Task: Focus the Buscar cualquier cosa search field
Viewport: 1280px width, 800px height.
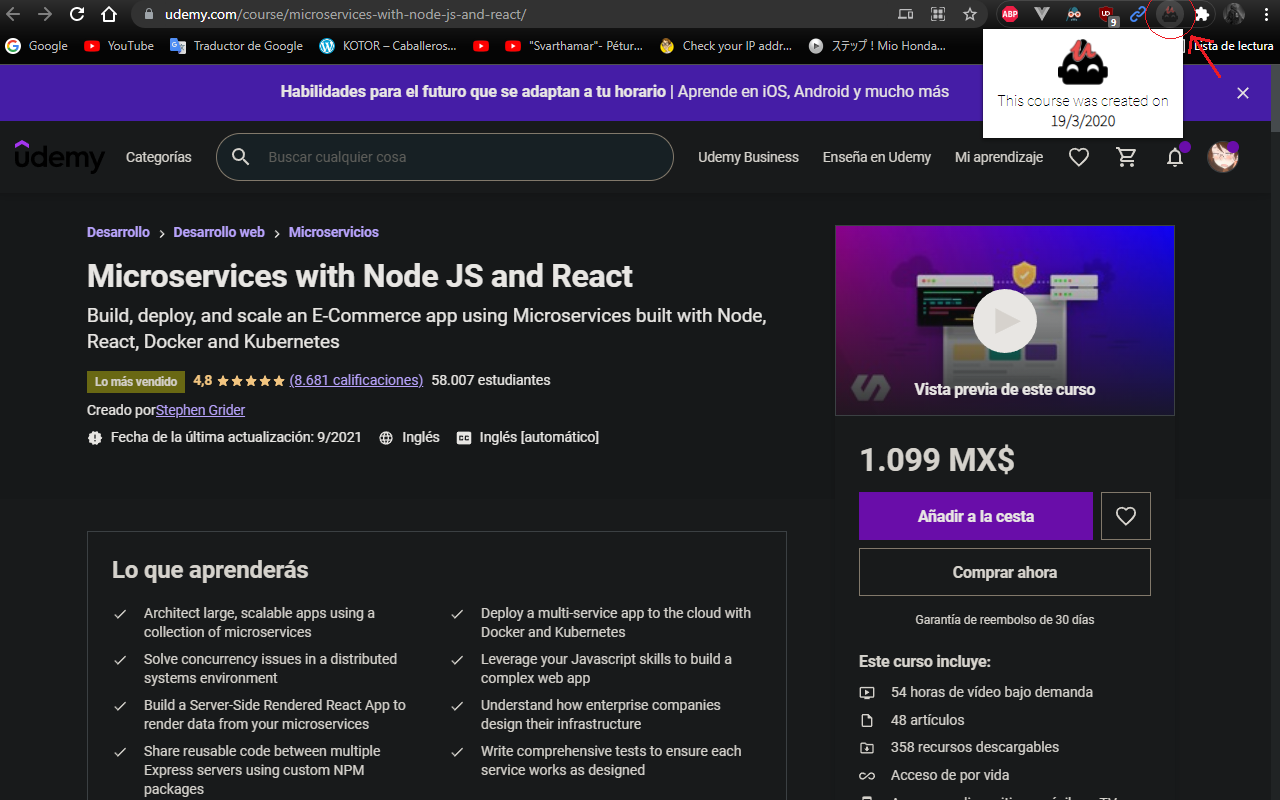Action: (x=445, y=157)
